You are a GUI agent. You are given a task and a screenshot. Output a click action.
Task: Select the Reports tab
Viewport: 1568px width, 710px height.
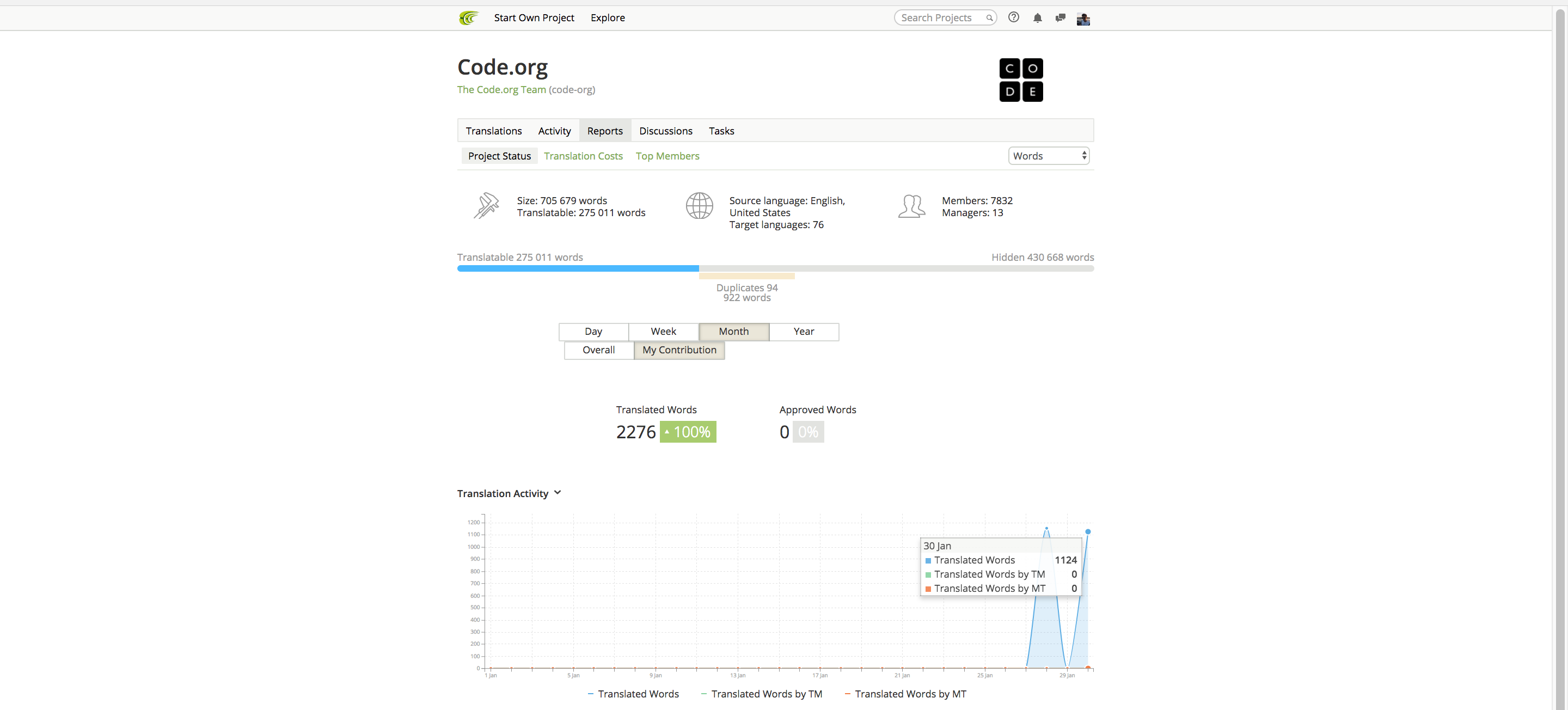coord(604,131)
